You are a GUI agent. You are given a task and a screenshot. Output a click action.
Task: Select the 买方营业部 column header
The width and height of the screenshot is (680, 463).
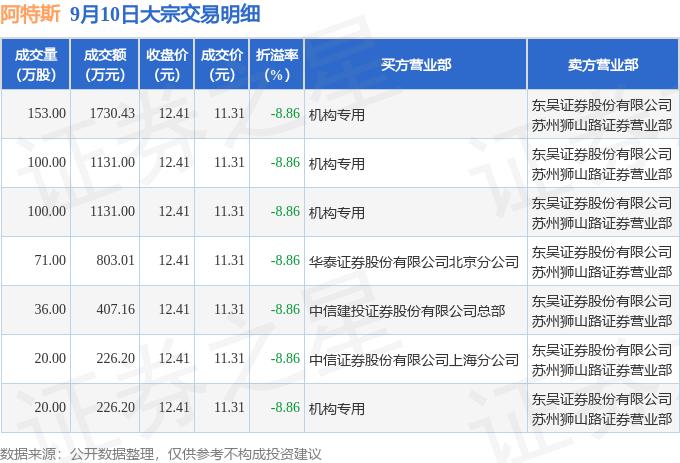[416, 65]
